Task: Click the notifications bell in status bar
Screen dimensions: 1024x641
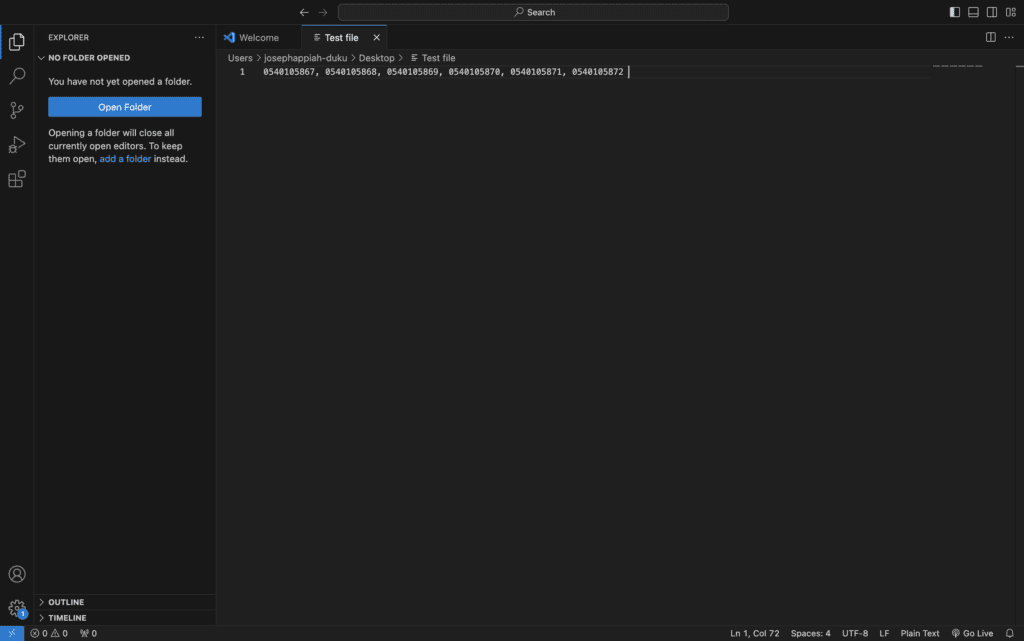Action: [1009, 633]
